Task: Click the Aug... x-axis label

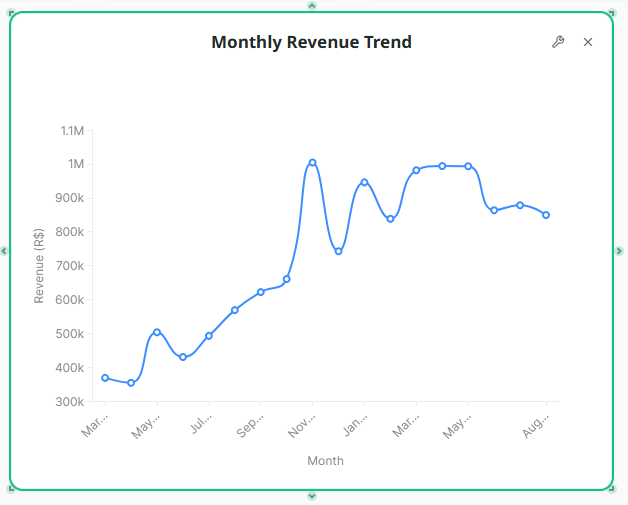Action: pos(536,426)
